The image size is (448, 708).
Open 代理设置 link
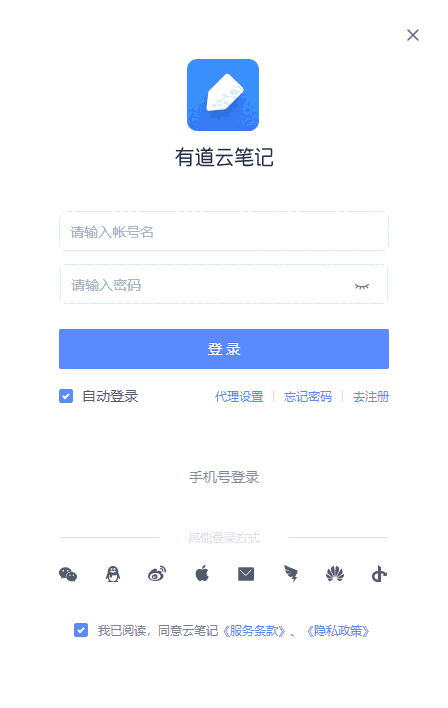pos(239,396)
